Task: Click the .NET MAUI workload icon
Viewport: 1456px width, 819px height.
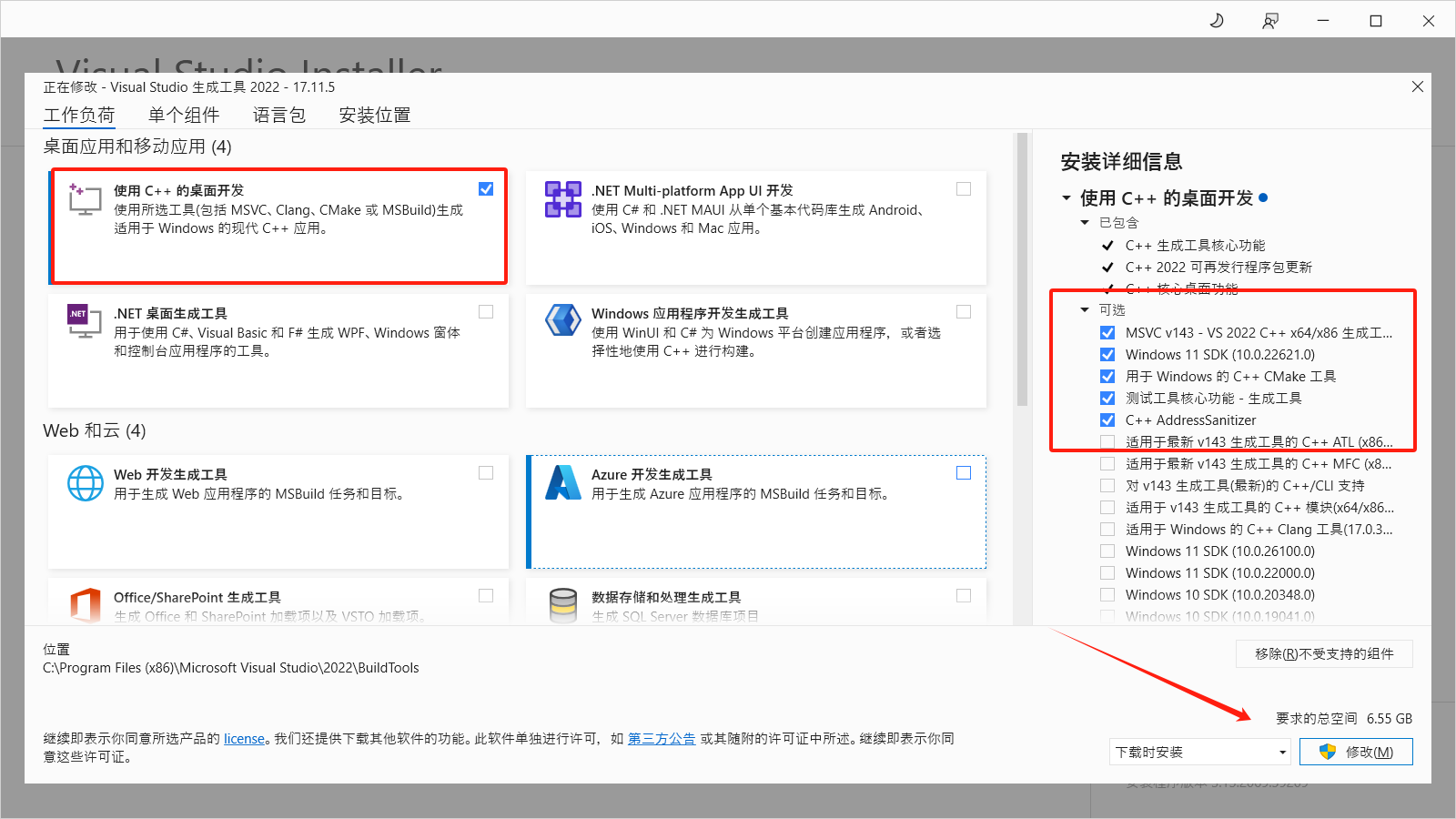Action: tap(562, 199)
